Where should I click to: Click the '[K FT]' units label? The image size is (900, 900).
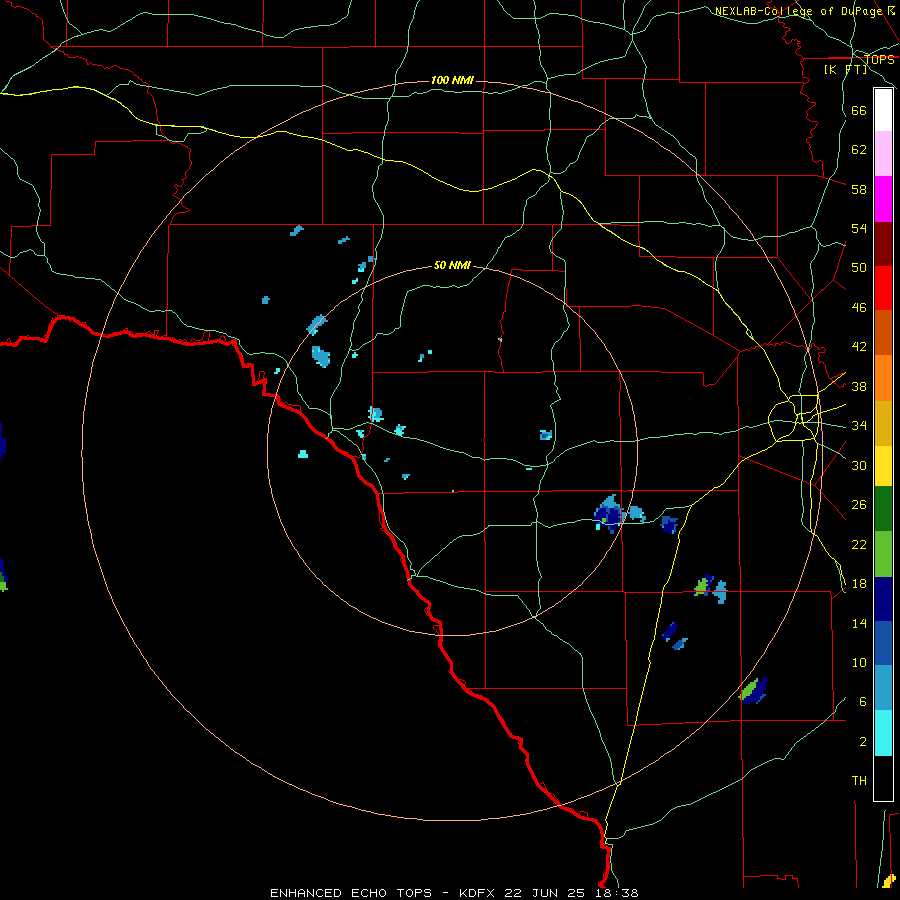[845, 70]
